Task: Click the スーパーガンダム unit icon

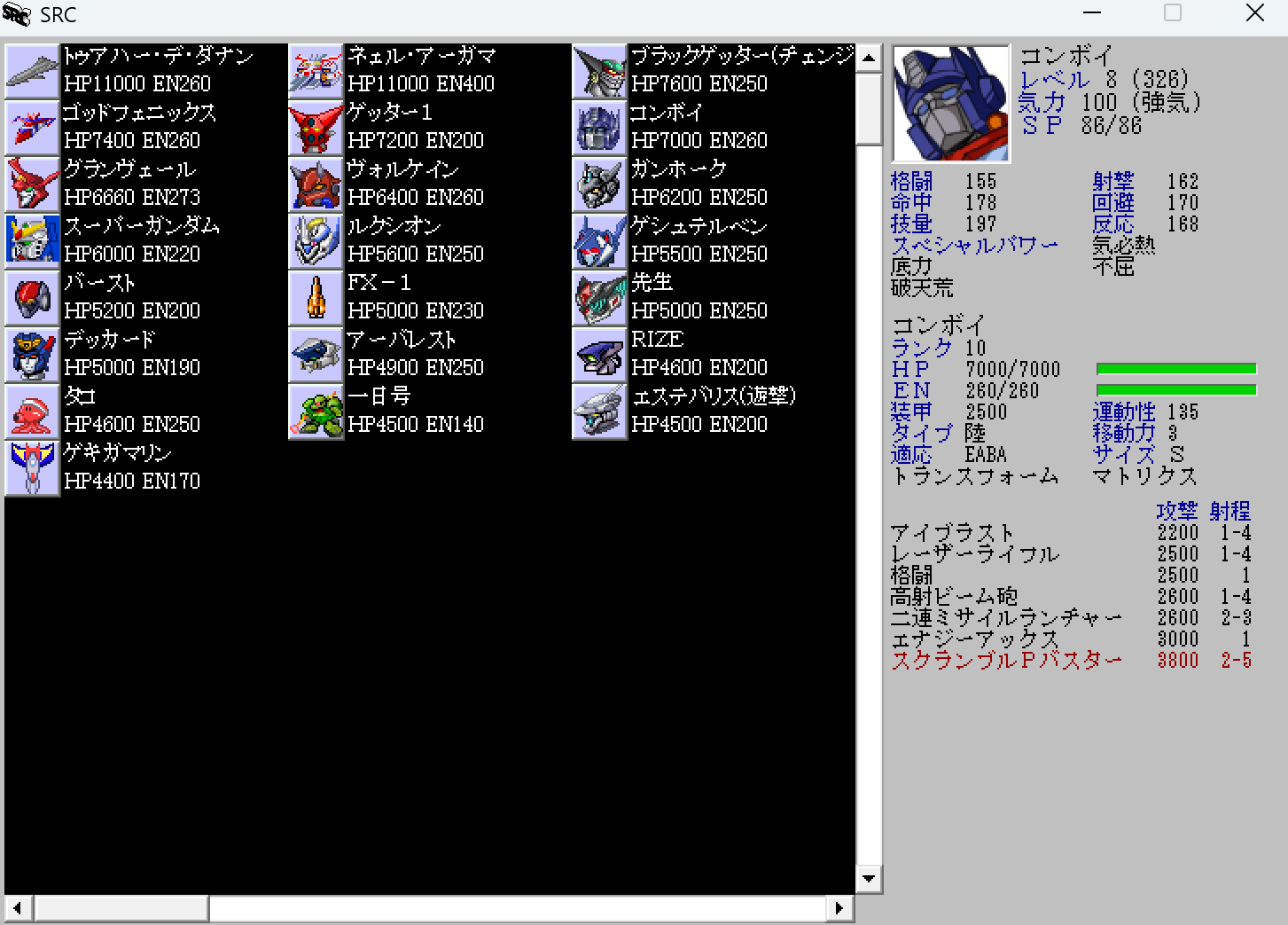Action: tap(33, 241)
